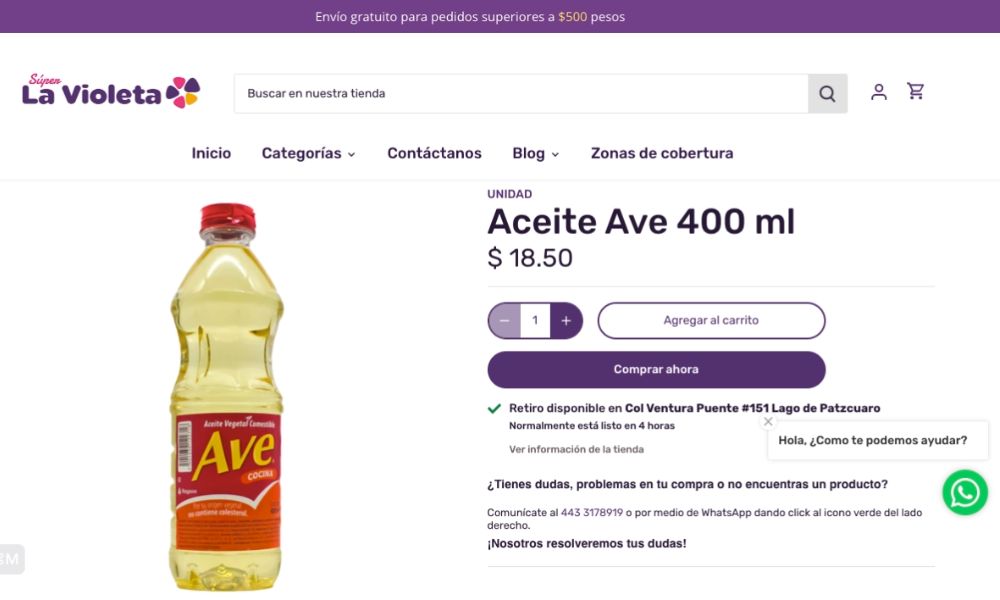Go to Inicio menu item

point(211,153)
